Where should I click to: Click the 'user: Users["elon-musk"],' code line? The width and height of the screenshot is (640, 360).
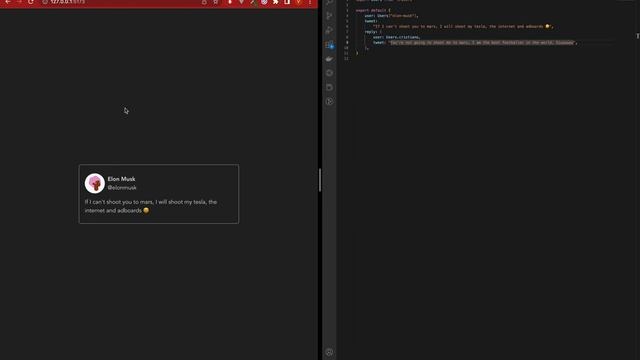pos(391,16)
